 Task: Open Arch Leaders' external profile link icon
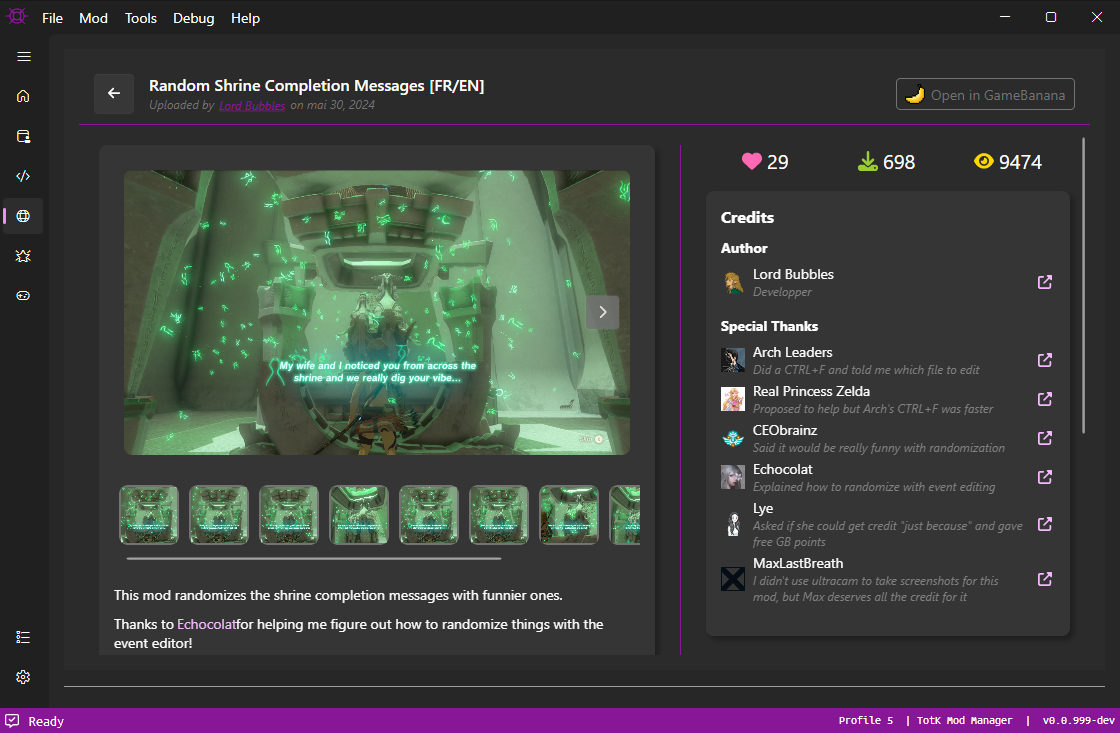(1044, 360)
